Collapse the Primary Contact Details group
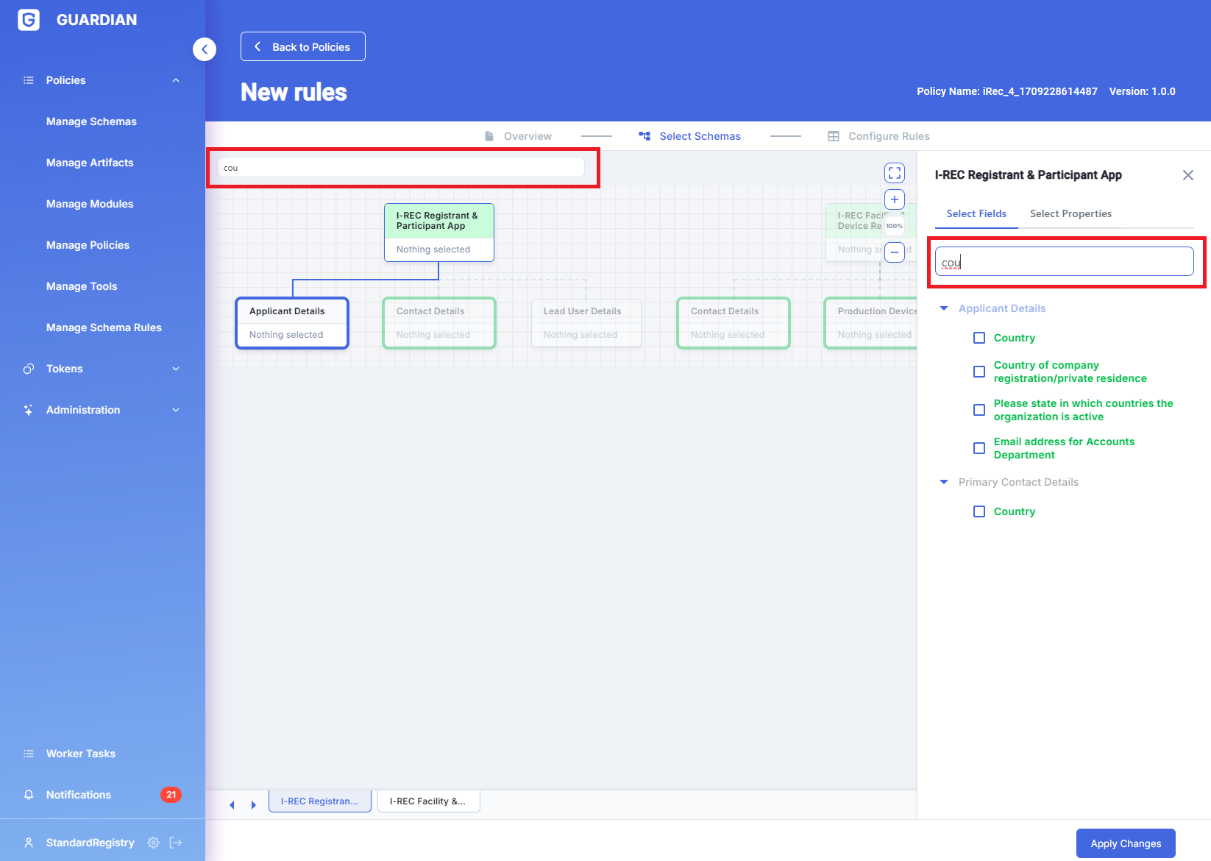The image size is (1211, 861). (944, 482)
